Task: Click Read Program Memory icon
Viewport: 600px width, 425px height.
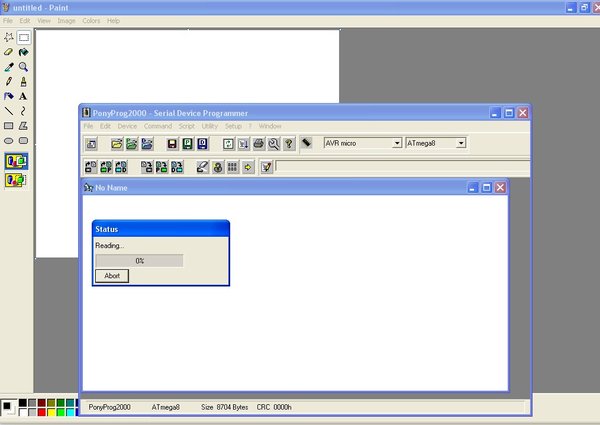Action: coord(106,167)
